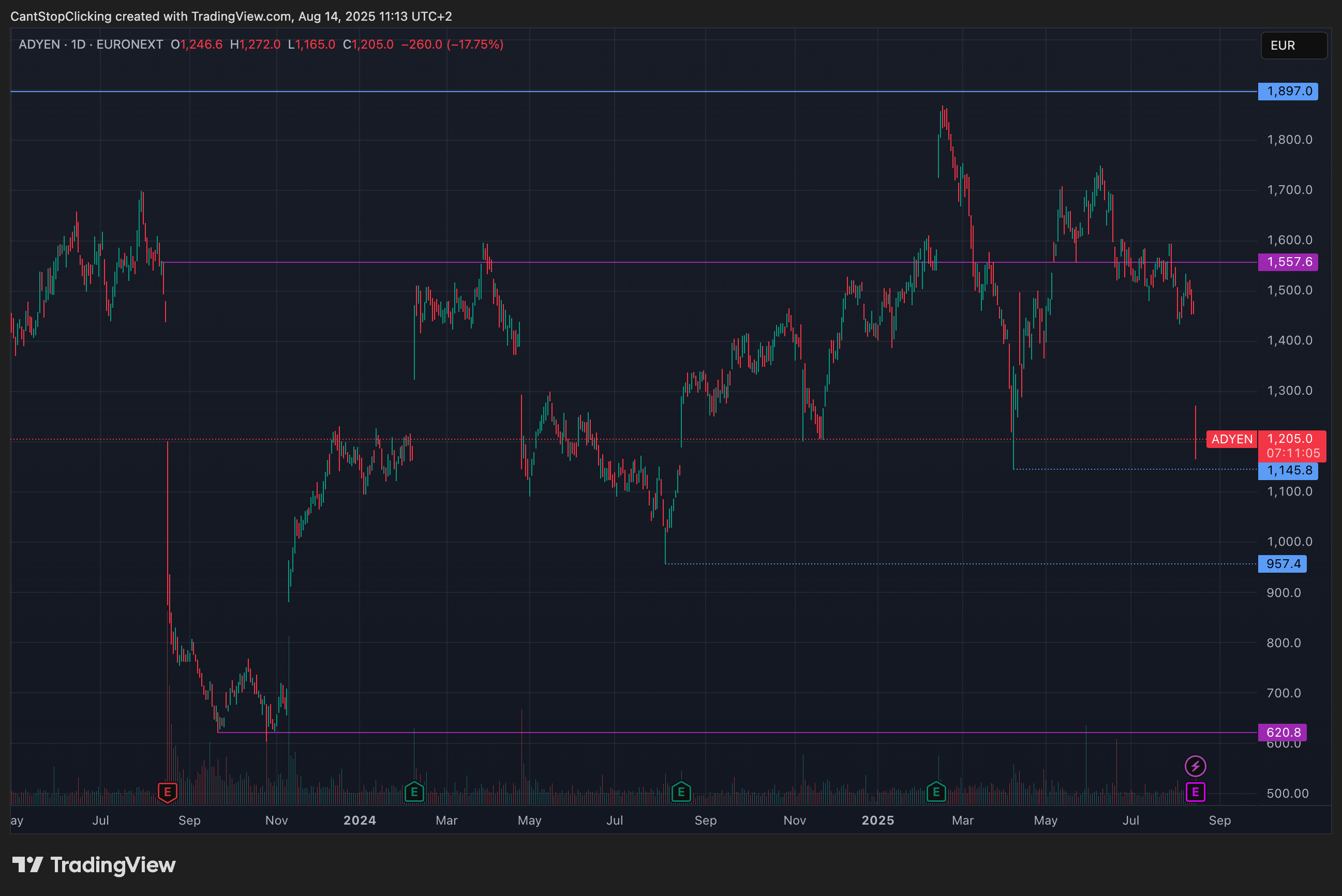
Task: Click the 957.4 dotted level label
Action: (x=1282, y=564)
